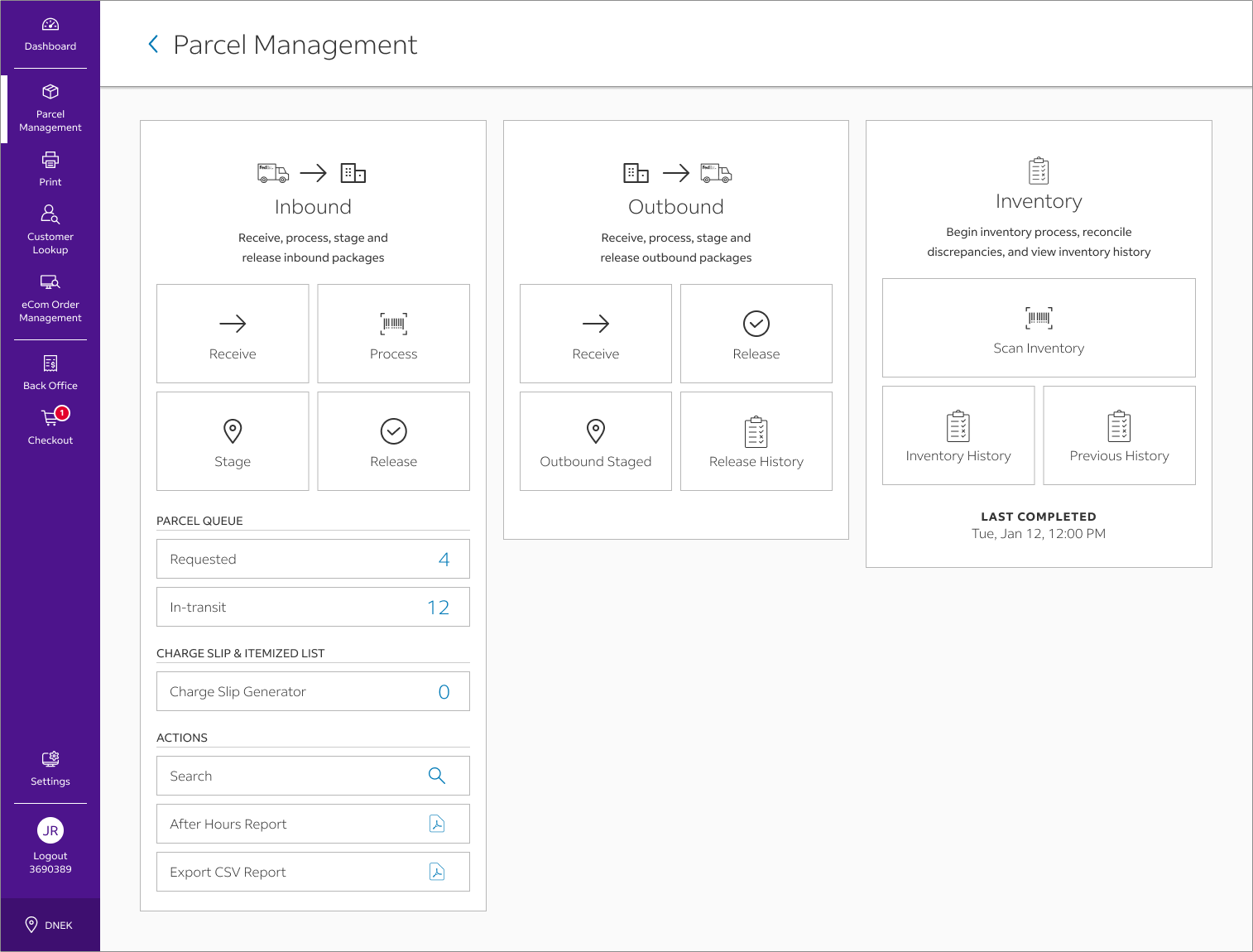The width and height of the screenshot is (1253, 952).
Task: Click the Outbound heading text
Action: pos(676,207)
